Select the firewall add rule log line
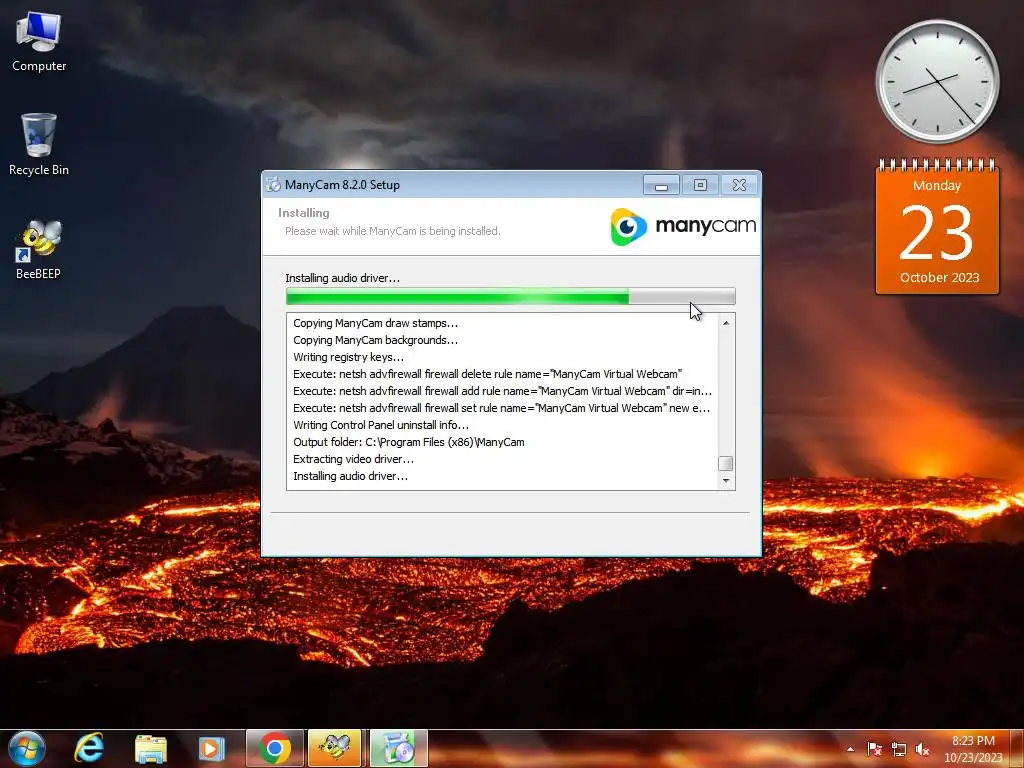 502,391
